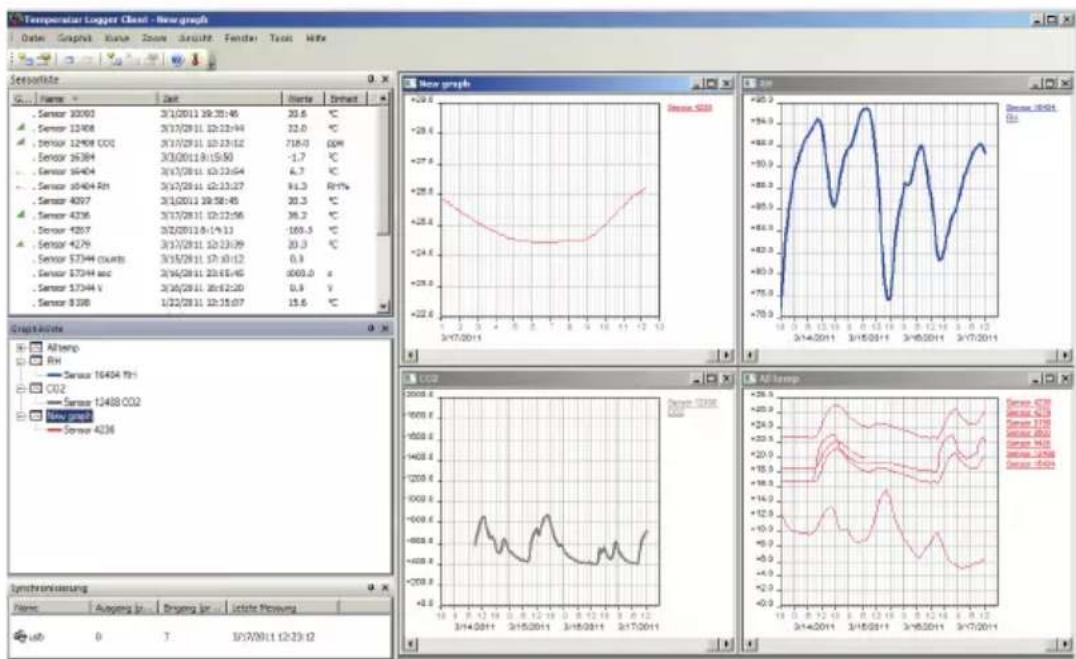Click the blue window toolbar icon
The width and height of the screenshot is (1076, 659).
point(69,60)
